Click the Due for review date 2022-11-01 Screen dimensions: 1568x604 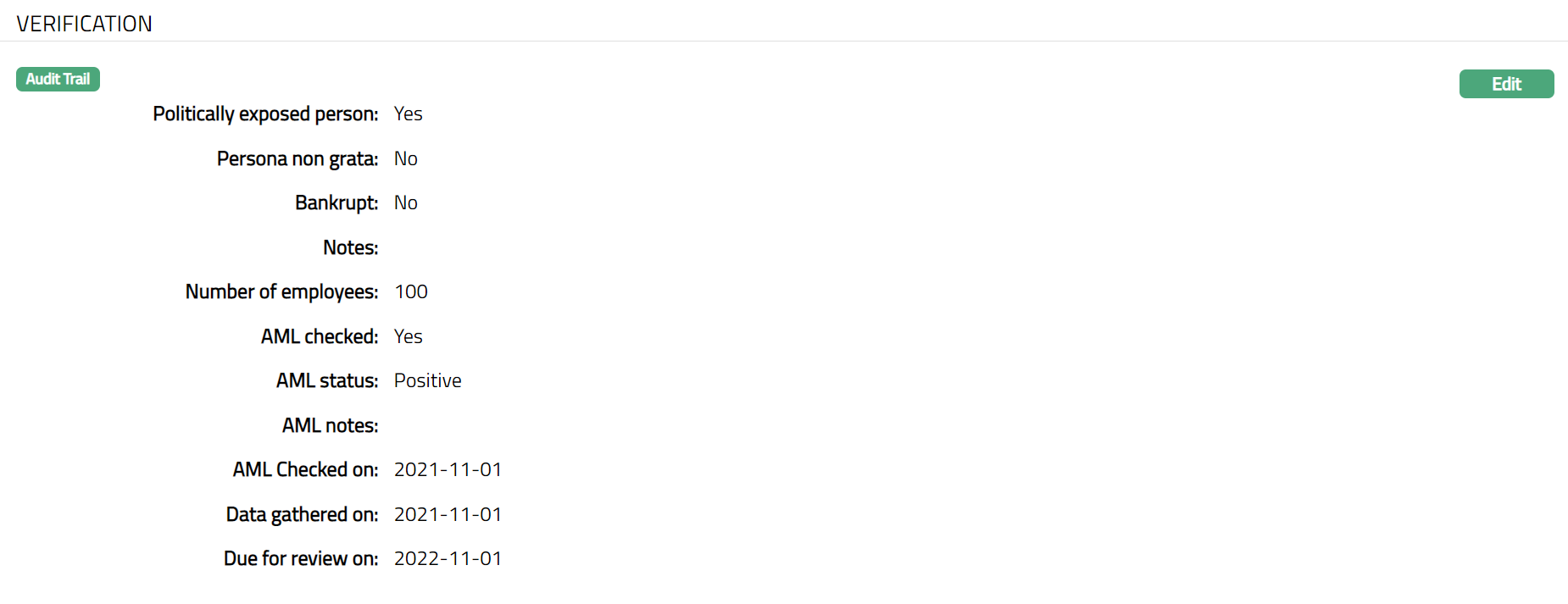(448, 558)
